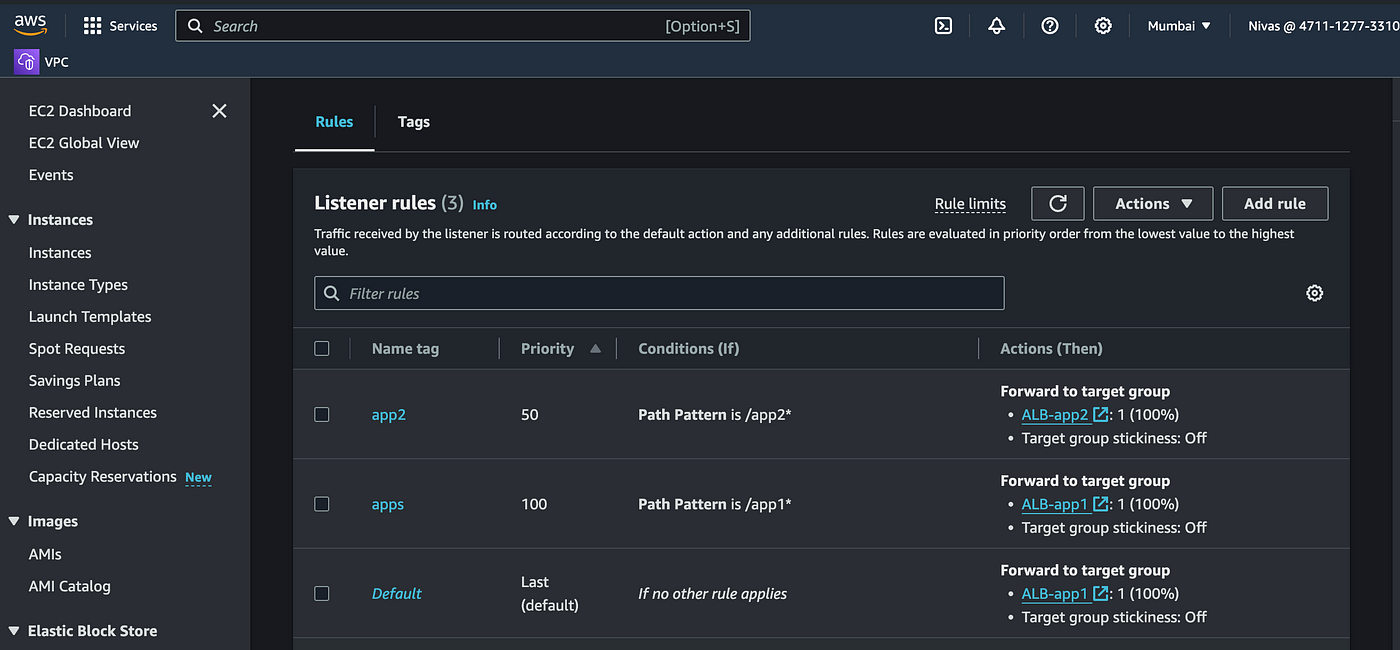Open Instances page in sidebar
The height and width of the screenshot is (650, 1400).
click(x=60, y=253)
